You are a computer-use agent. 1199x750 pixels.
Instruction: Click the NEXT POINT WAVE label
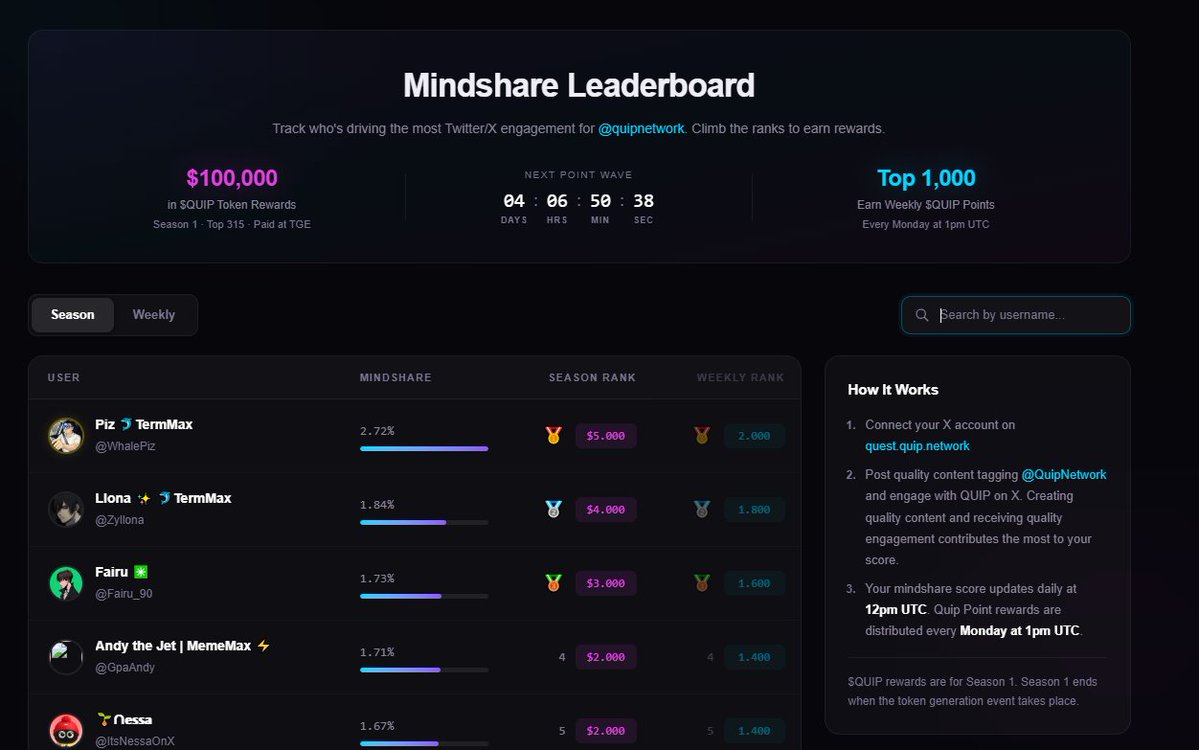click(578, 175)
